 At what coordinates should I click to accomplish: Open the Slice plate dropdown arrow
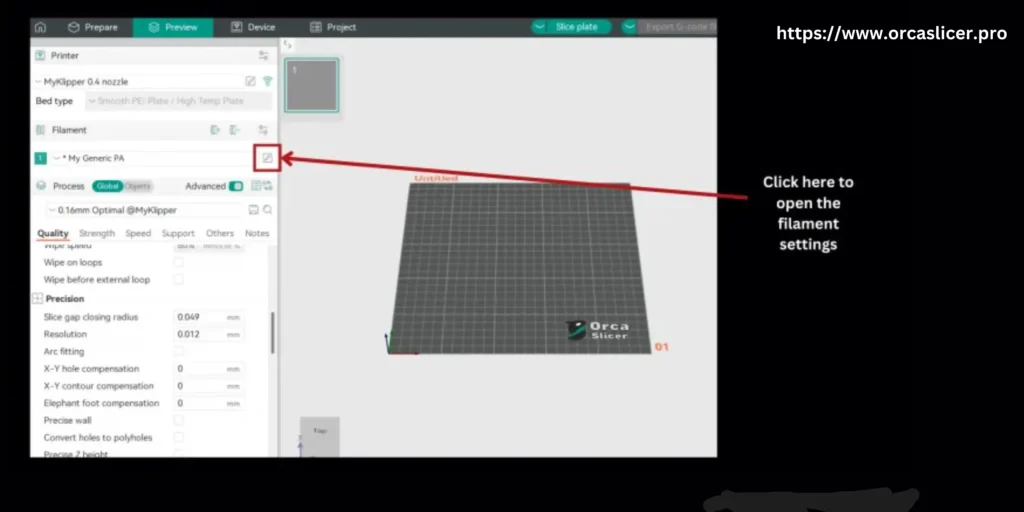539,27
